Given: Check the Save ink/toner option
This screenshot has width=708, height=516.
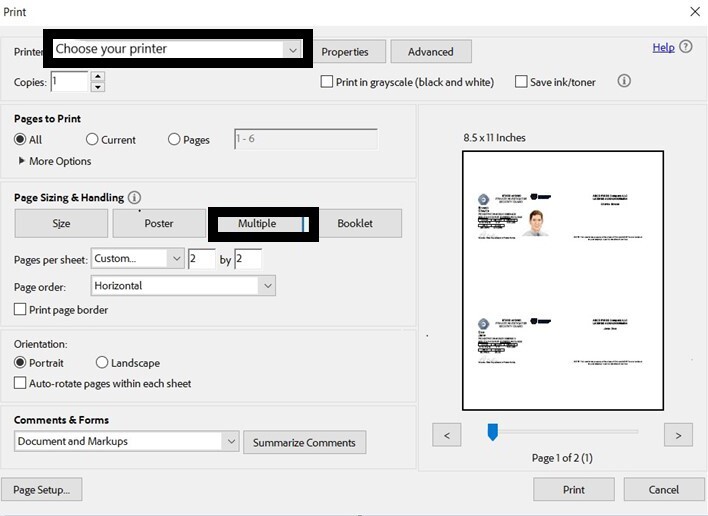Looking at the screenshot, I should tap(521, 82).
